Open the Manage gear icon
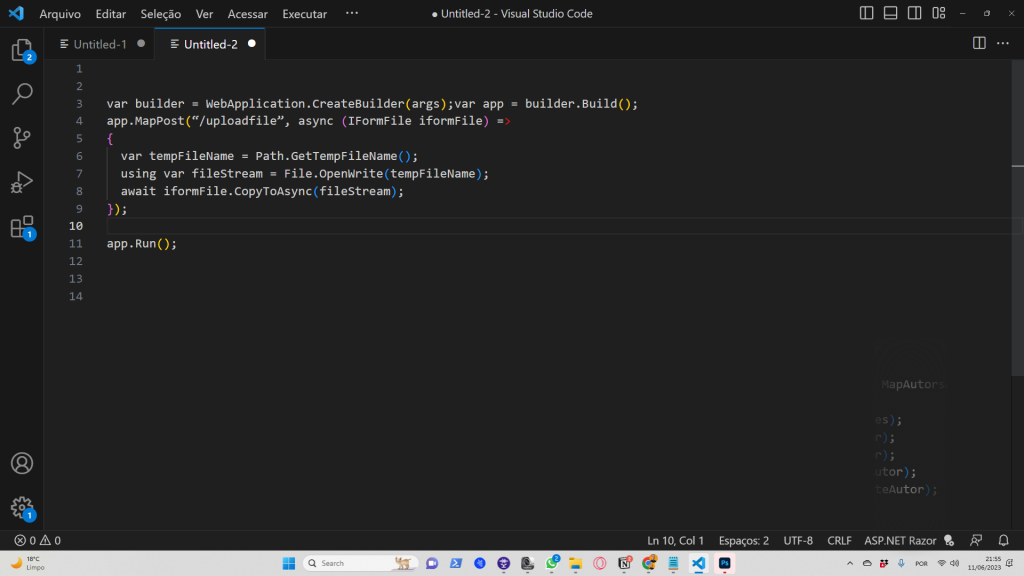 click(x=22, y=507)
